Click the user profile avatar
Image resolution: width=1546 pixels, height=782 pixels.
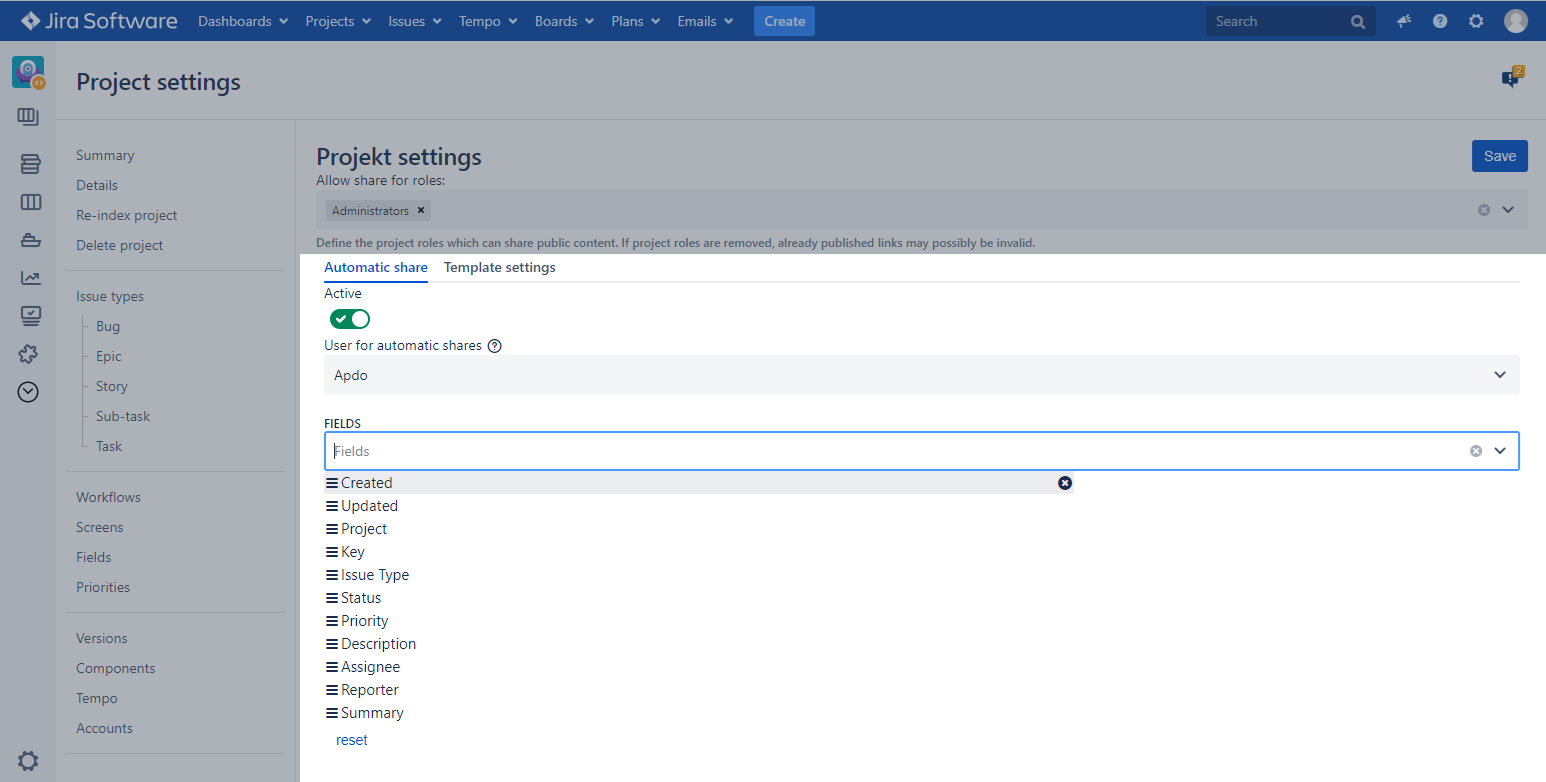tap(1516, 21)
